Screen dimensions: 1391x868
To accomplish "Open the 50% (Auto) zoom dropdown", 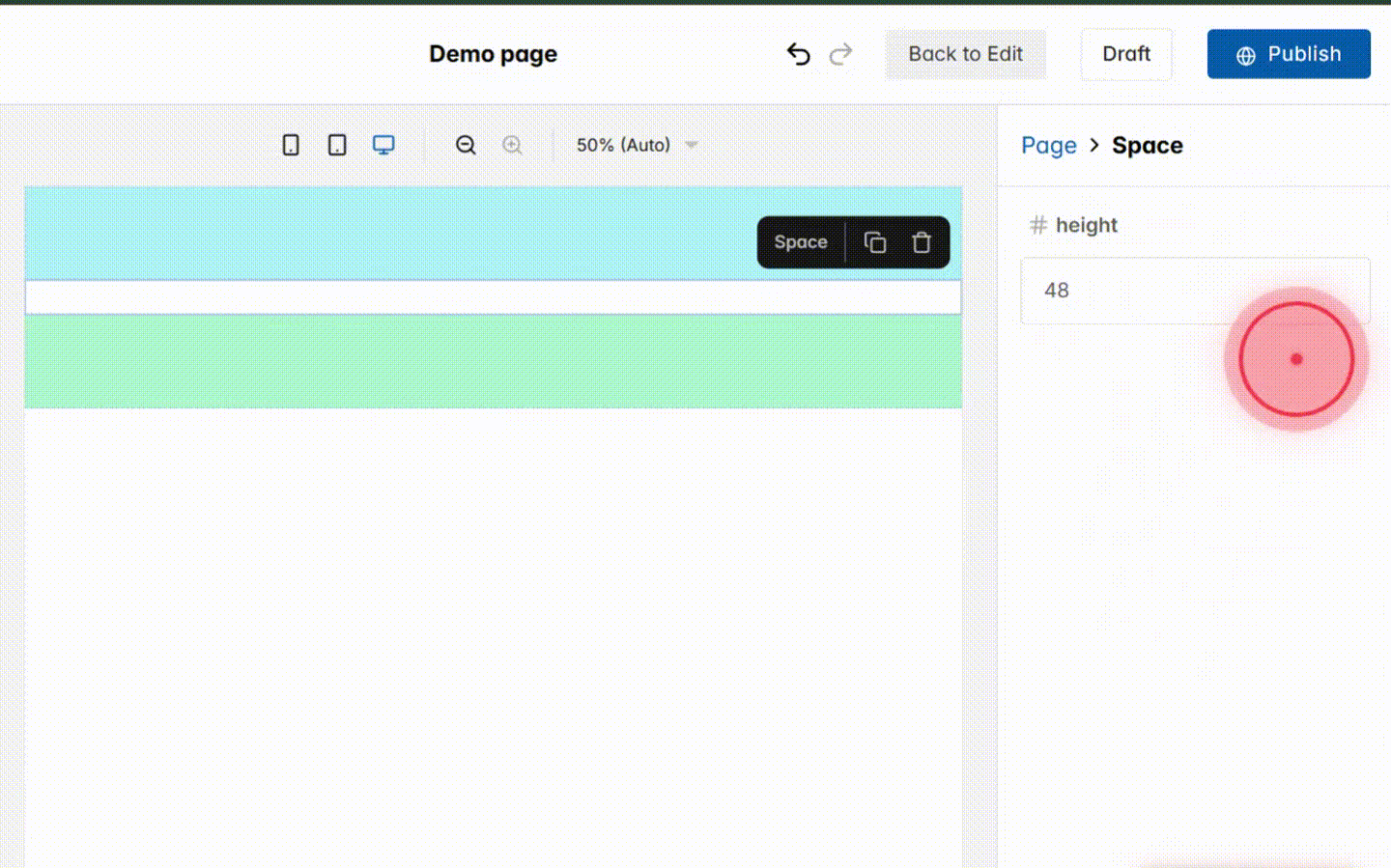I will coord(636,145).
